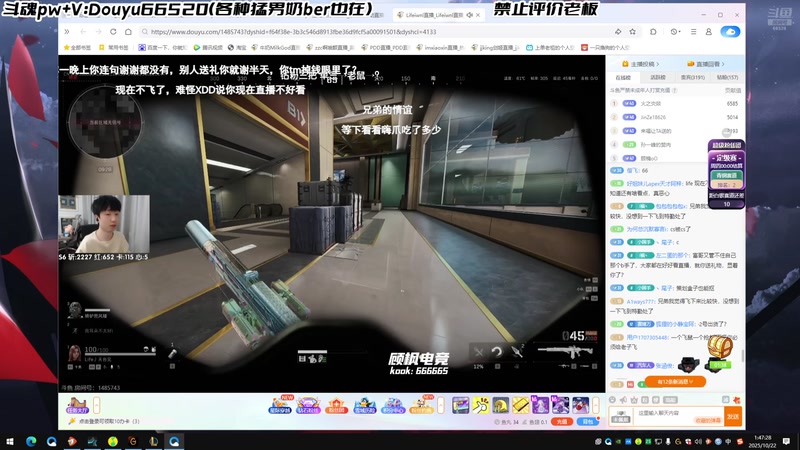
Task: Open the blue 背包 backpack button
Action: [x=588, y=422]
